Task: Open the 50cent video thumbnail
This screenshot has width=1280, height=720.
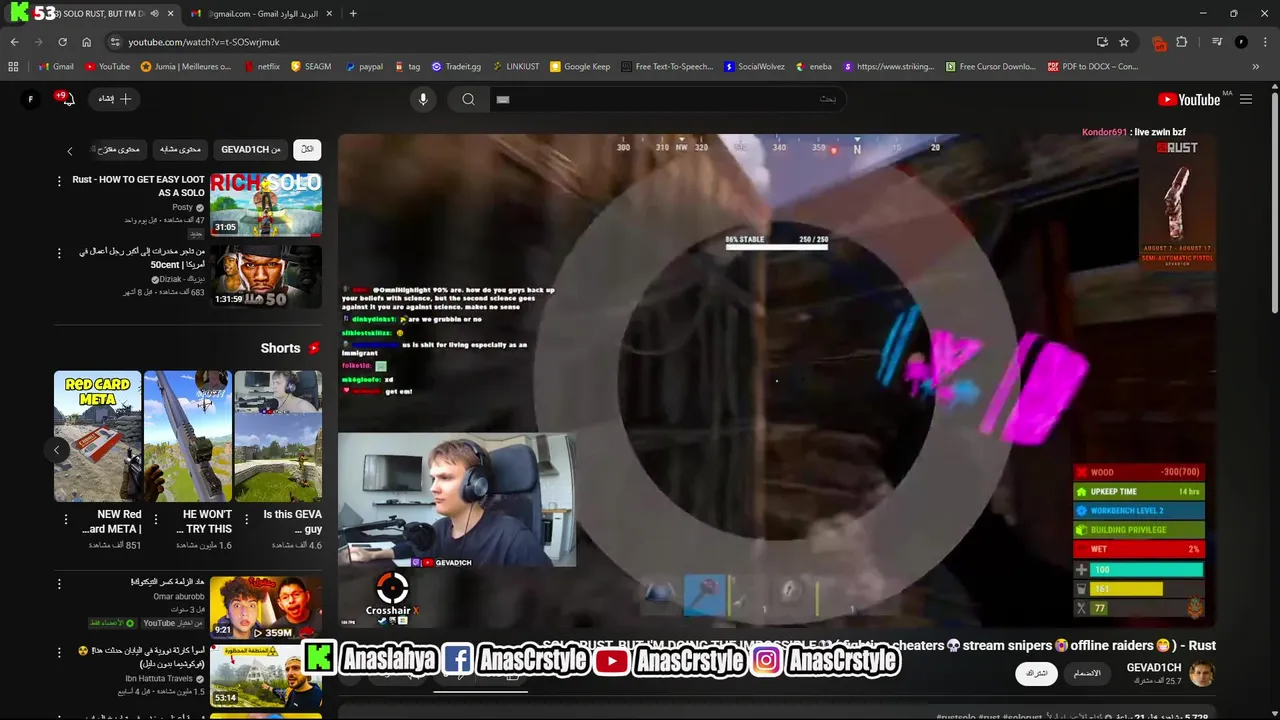Action: tap(266, 277)
